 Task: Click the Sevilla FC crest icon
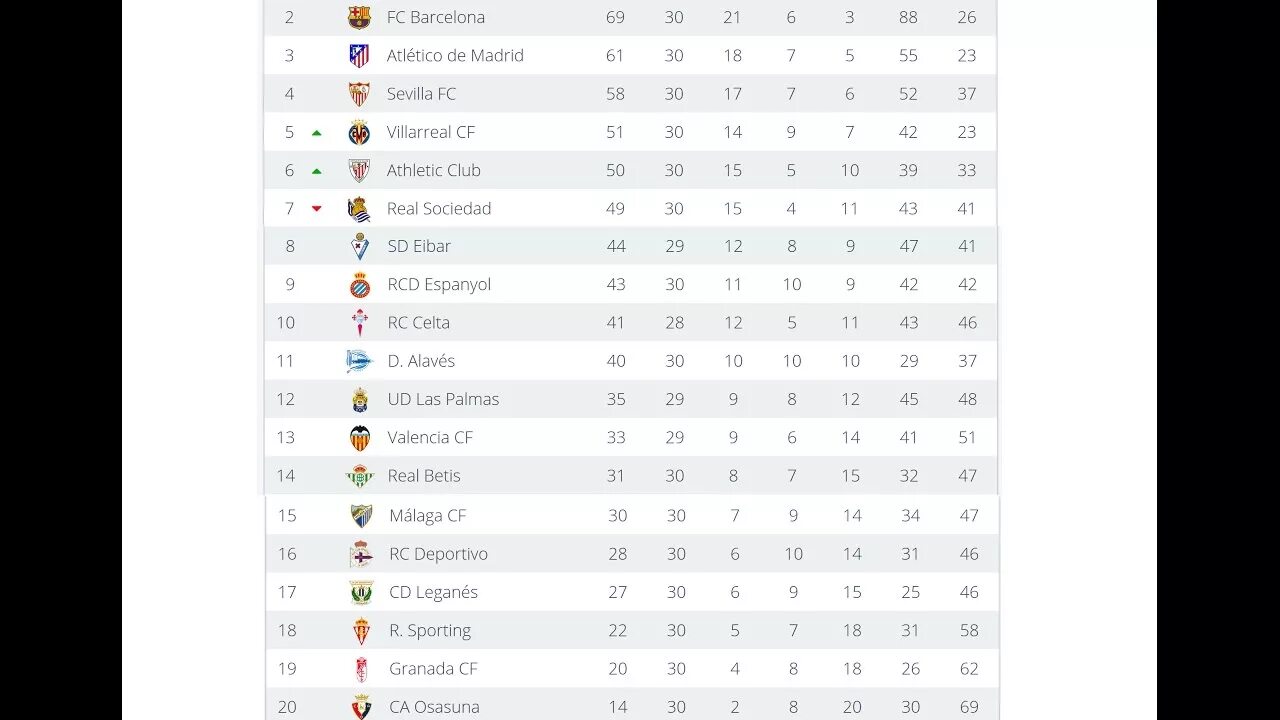359,94
